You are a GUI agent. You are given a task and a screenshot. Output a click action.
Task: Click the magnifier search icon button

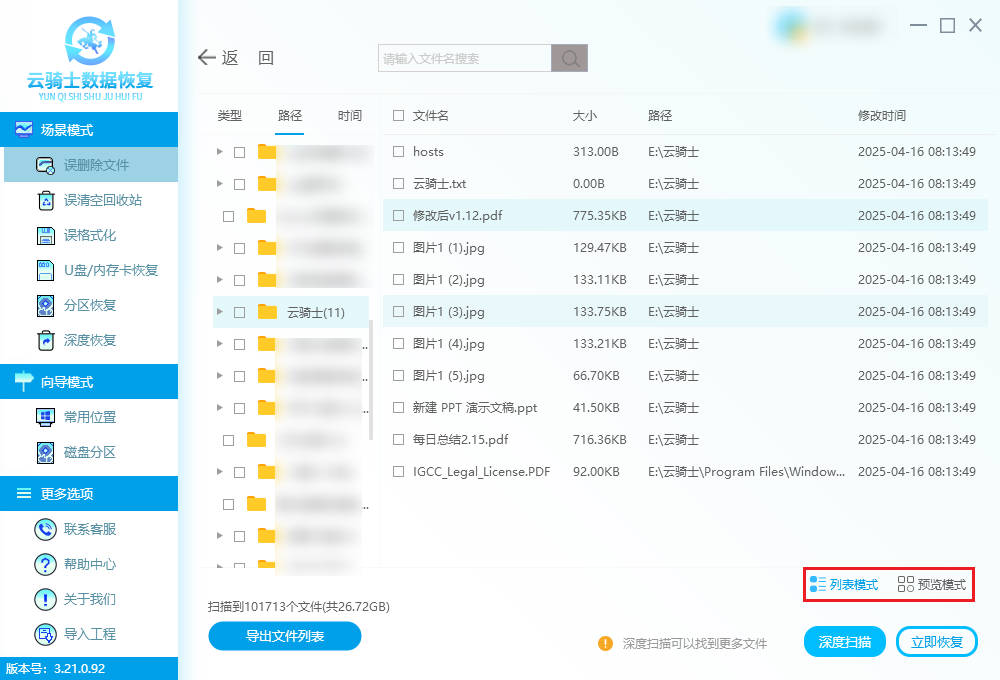click(569, 59)
